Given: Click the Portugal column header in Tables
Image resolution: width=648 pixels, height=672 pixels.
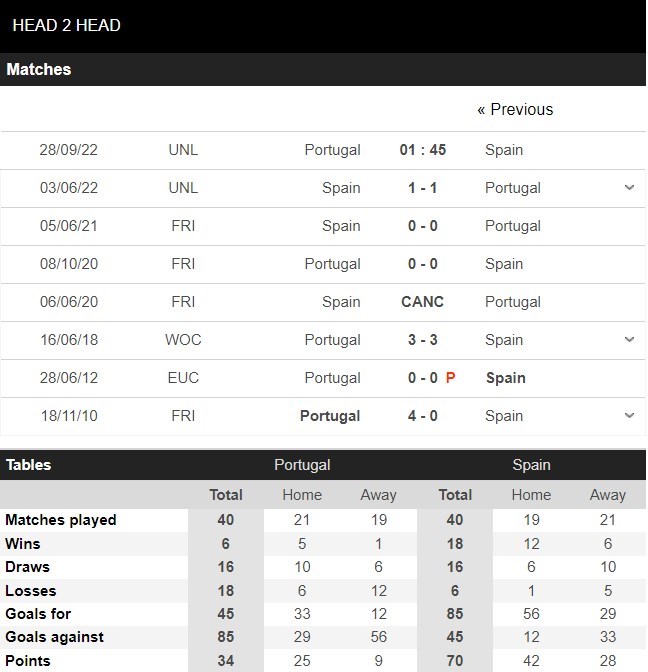Looking at the screenshot, I should (x=302, y=465).
